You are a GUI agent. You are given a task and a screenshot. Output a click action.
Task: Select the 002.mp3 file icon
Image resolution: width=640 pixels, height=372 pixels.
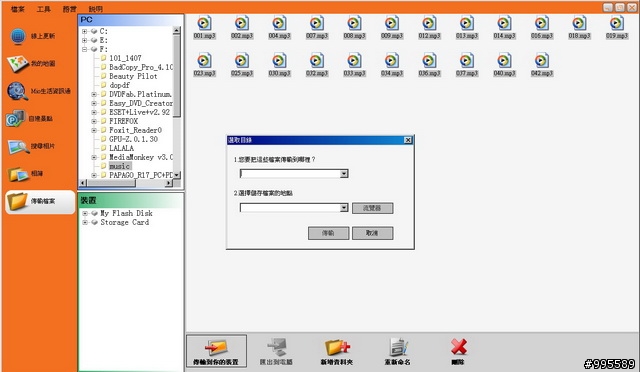(242, 23)
